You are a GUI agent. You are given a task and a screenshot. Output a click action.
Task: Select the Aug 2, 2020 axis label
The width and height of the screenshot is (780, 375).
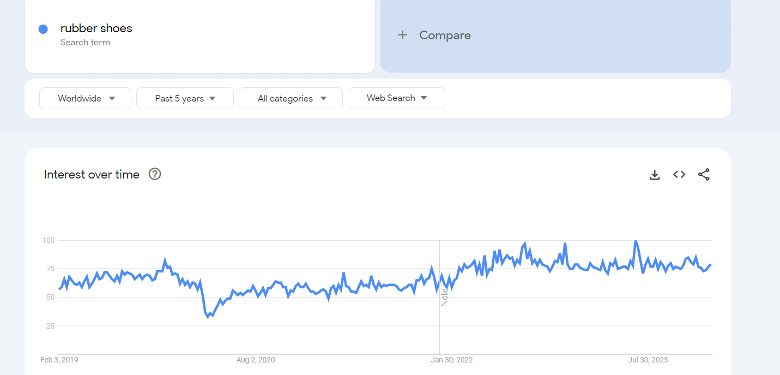[x=255, y=360]
